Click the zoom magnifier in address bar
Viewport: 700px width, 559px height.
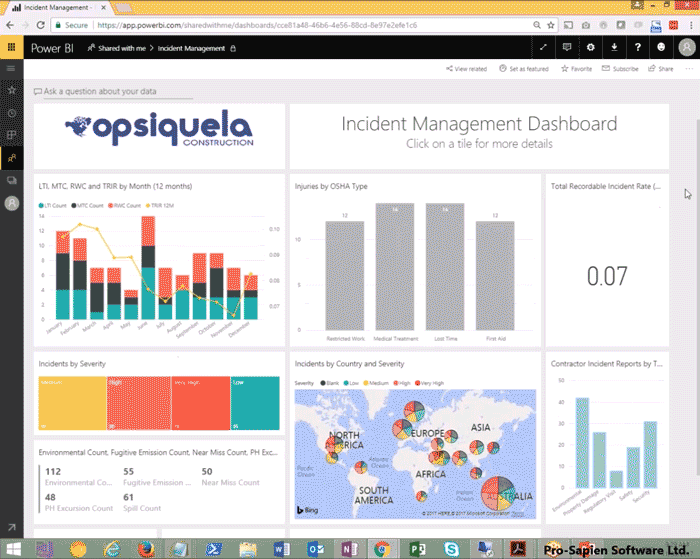pyautogui.click(x=537, y=25)
